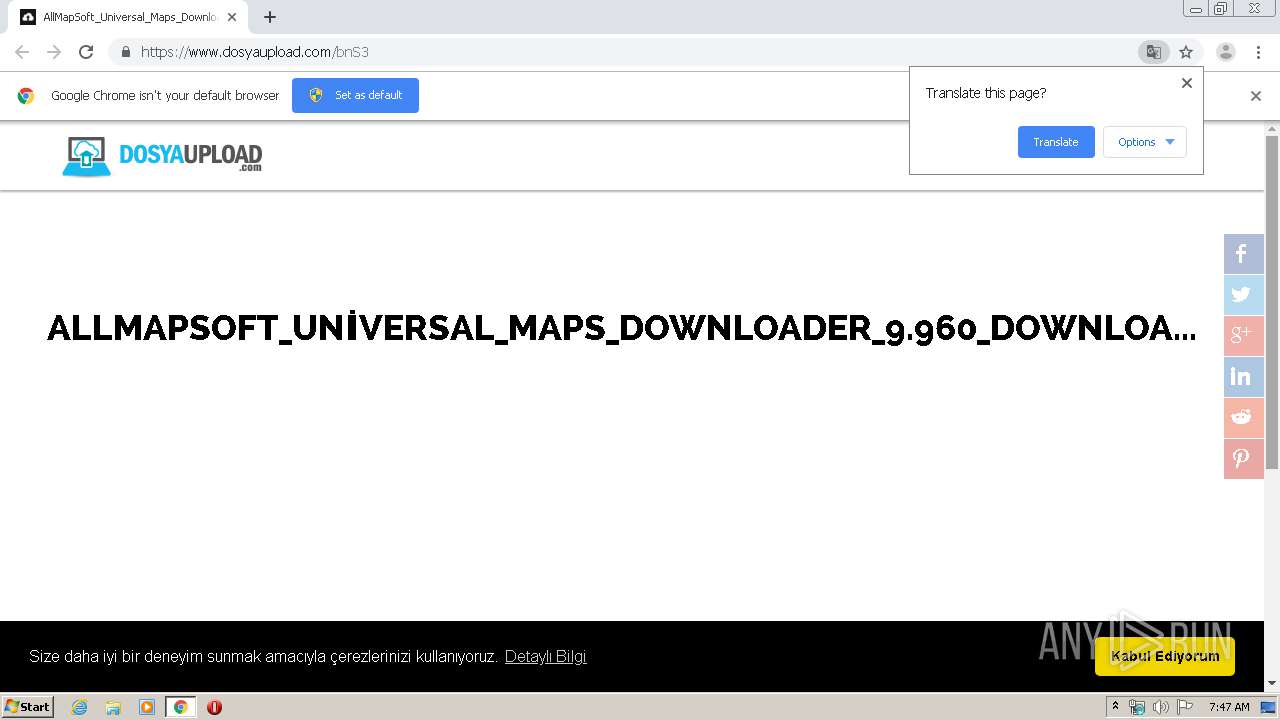Launch Internet Explorer from taskbar
1280x720 pixels.
80,707
